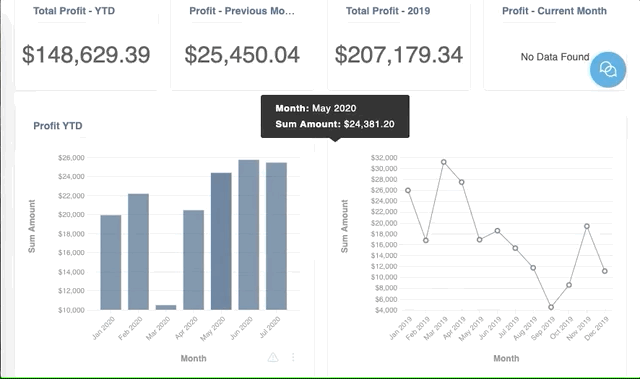Select the Jun 2020 bar
This screenshot has height=379, width=640.
[249, 235]
